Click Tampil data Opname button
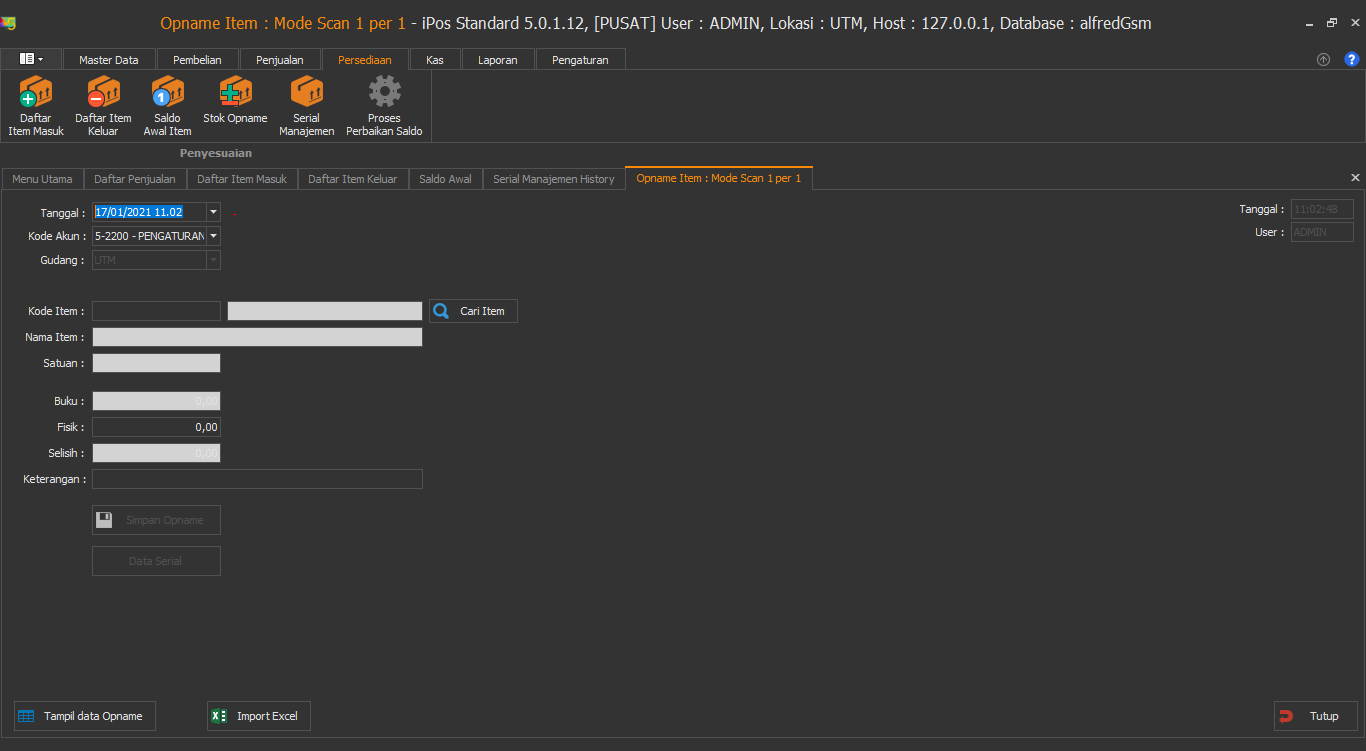This screenshot has width=1366, height=751. point(85,716)
